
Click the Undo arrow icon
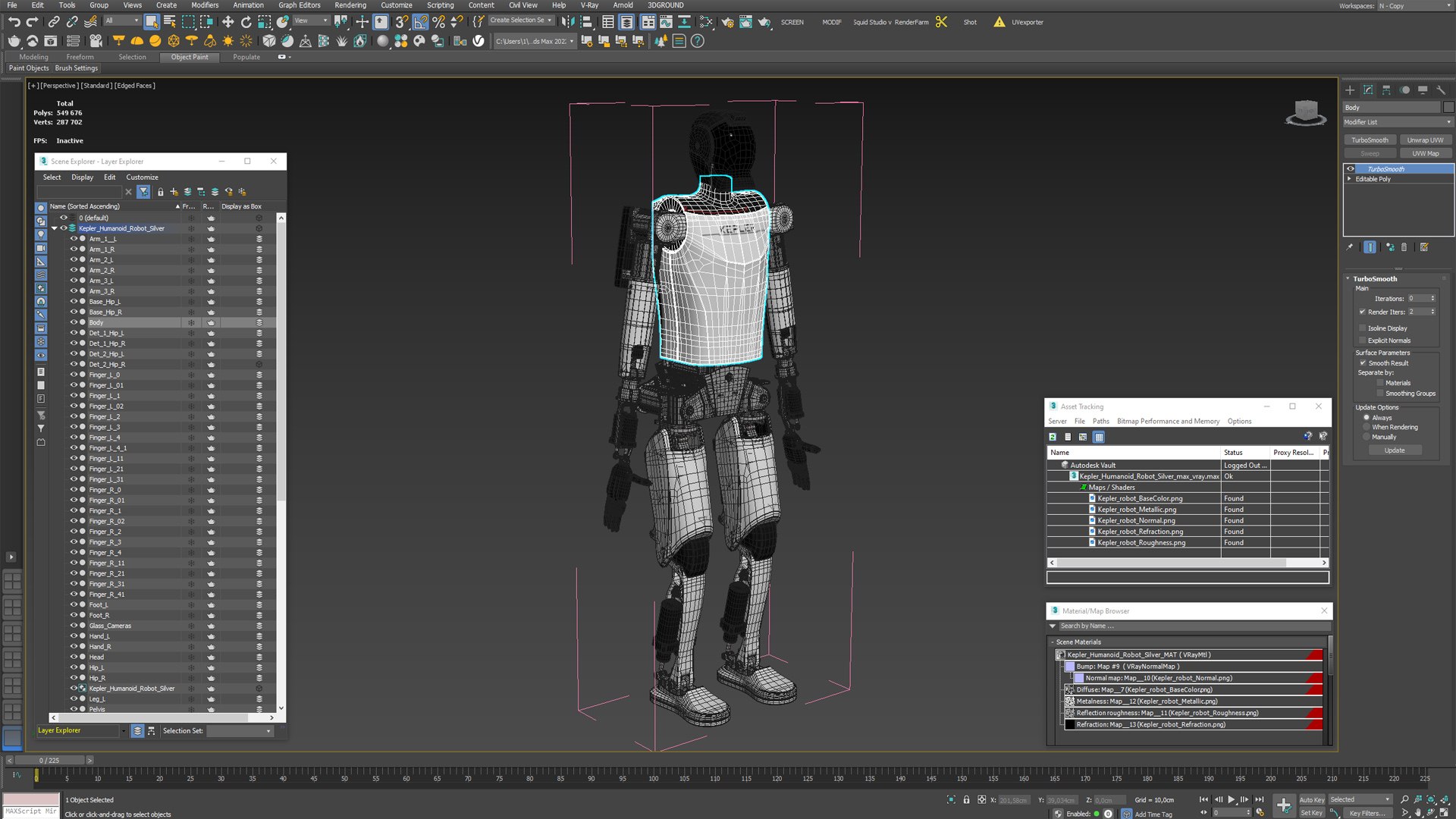click(x=14, y=22)
